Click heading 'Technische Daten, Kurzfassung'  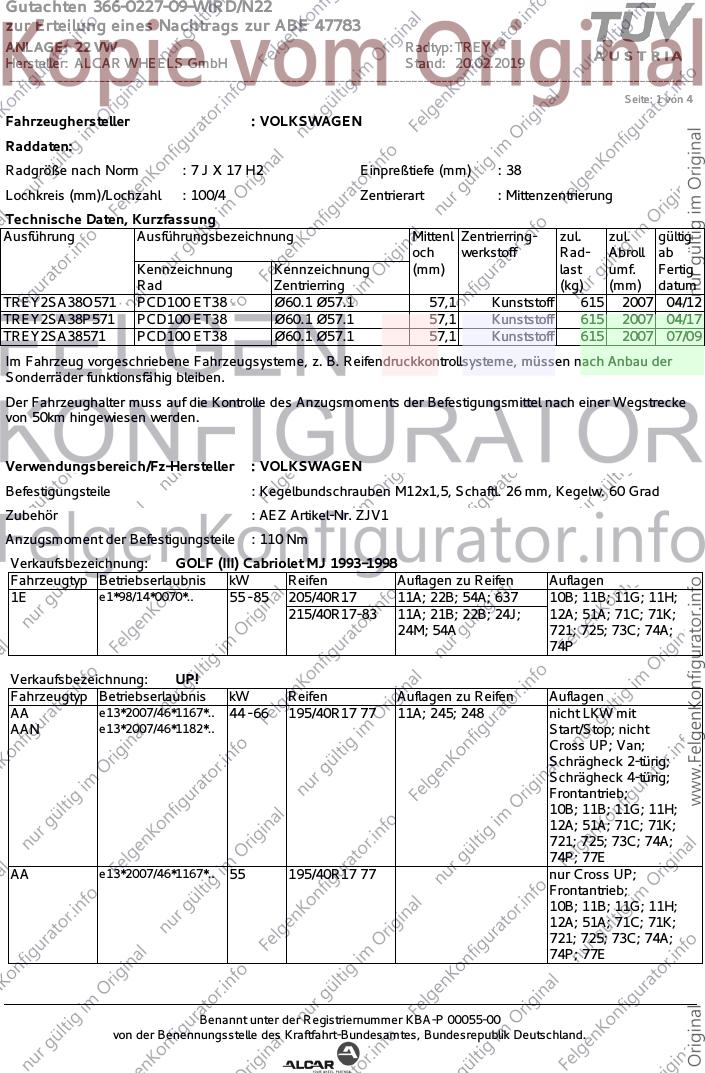(111, 220)
